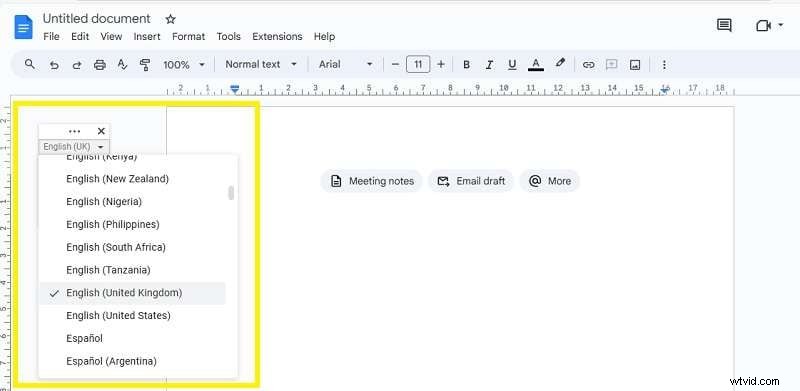The width and height of the screenshot is (800, 391).
Task: Open the three-dot More toolbar options
Action: 664,65
